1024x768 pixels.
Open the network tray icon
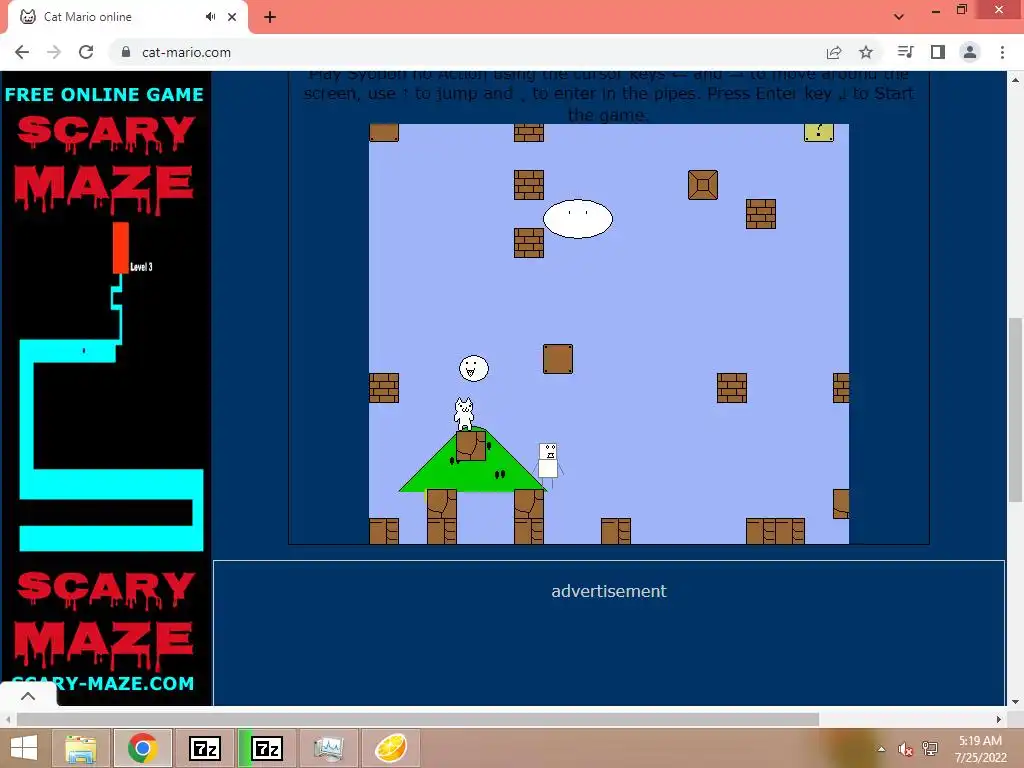[930, 749]
